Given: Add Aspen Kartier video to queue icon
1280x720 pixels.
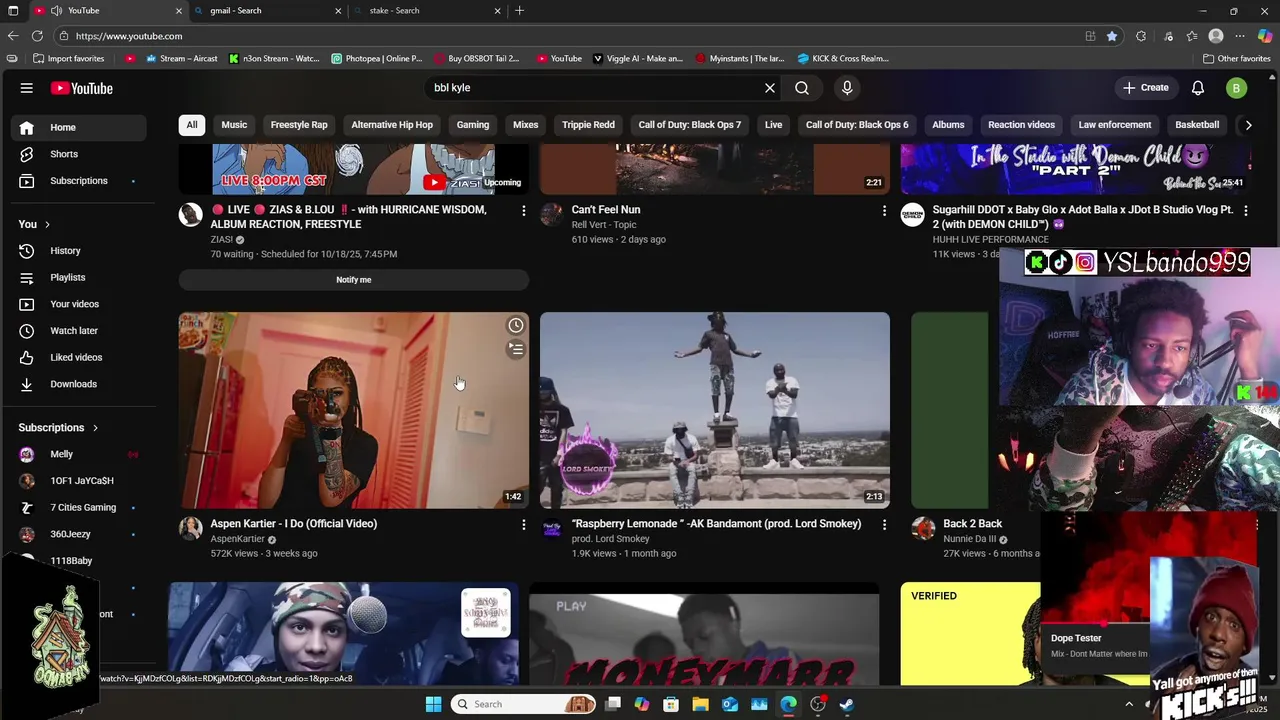Looking at the screenshot, I should 515,349.
